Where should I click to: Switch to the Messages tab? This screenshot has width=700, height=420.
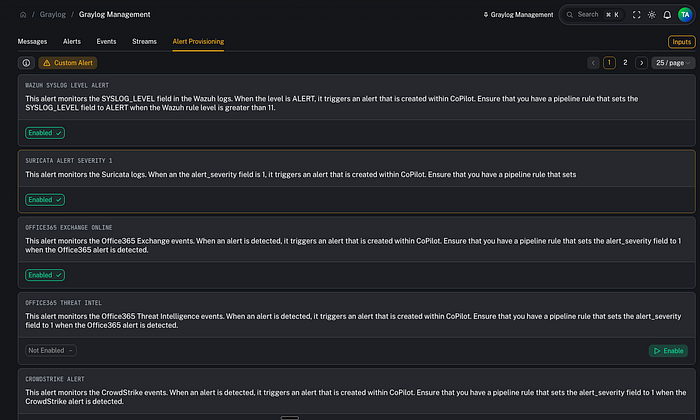(x=32, y=42)
